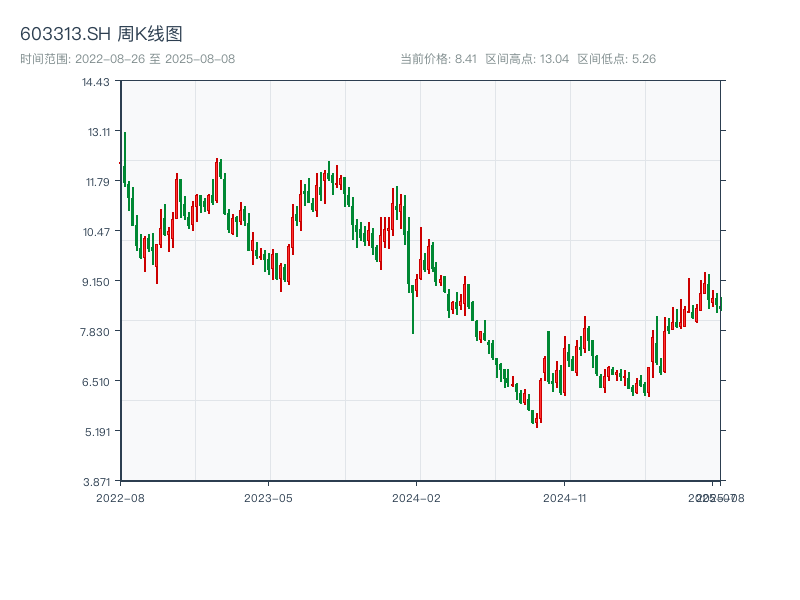Image resolution: width=800 pixels, height=600 pixels.
Task: Select the 5.191 price axis label
Action: coord(96,432)
